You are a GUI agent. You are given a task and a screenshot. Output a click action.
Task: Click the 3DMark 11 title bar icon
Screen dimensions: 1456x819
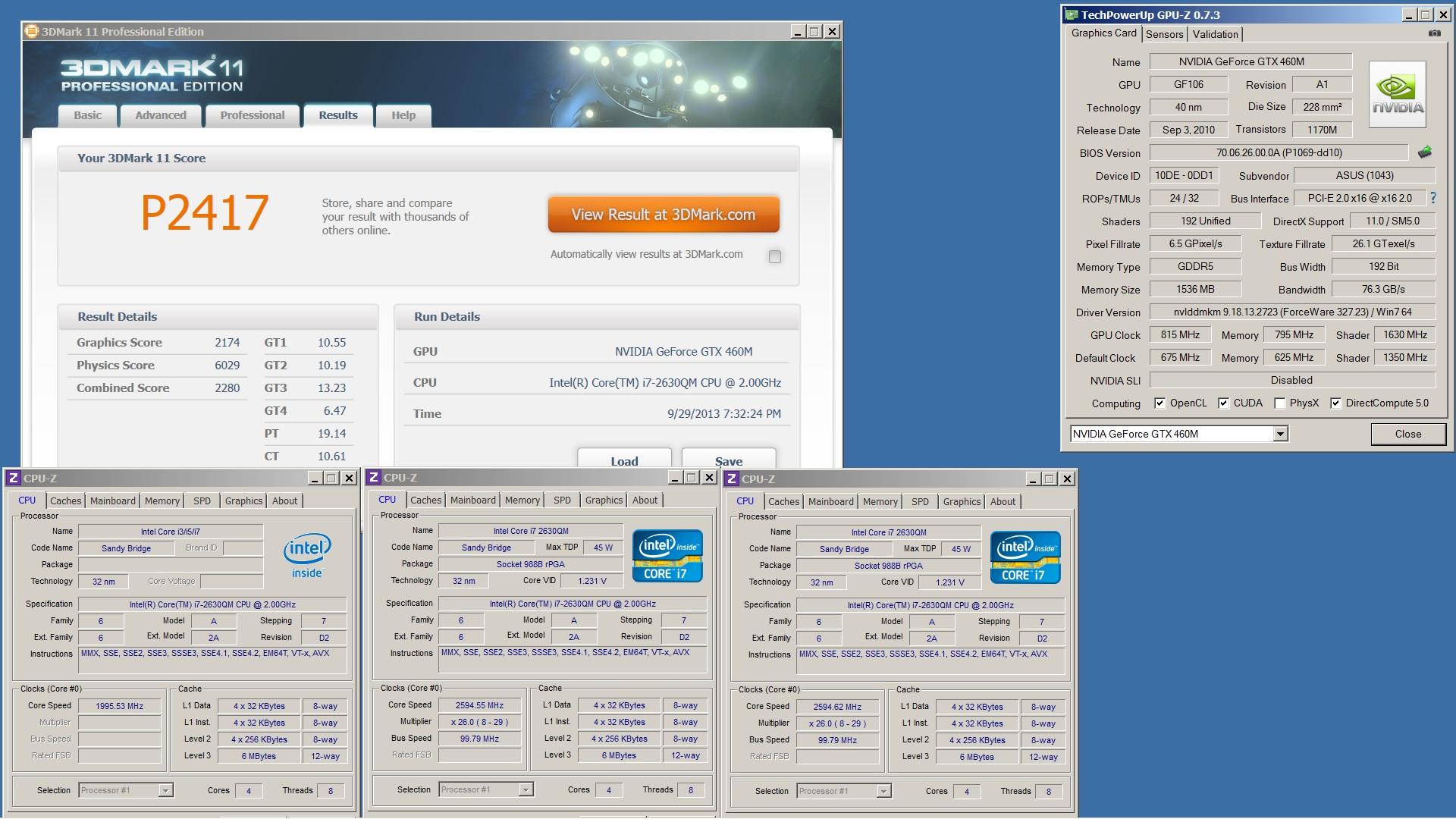pos(31,31)
